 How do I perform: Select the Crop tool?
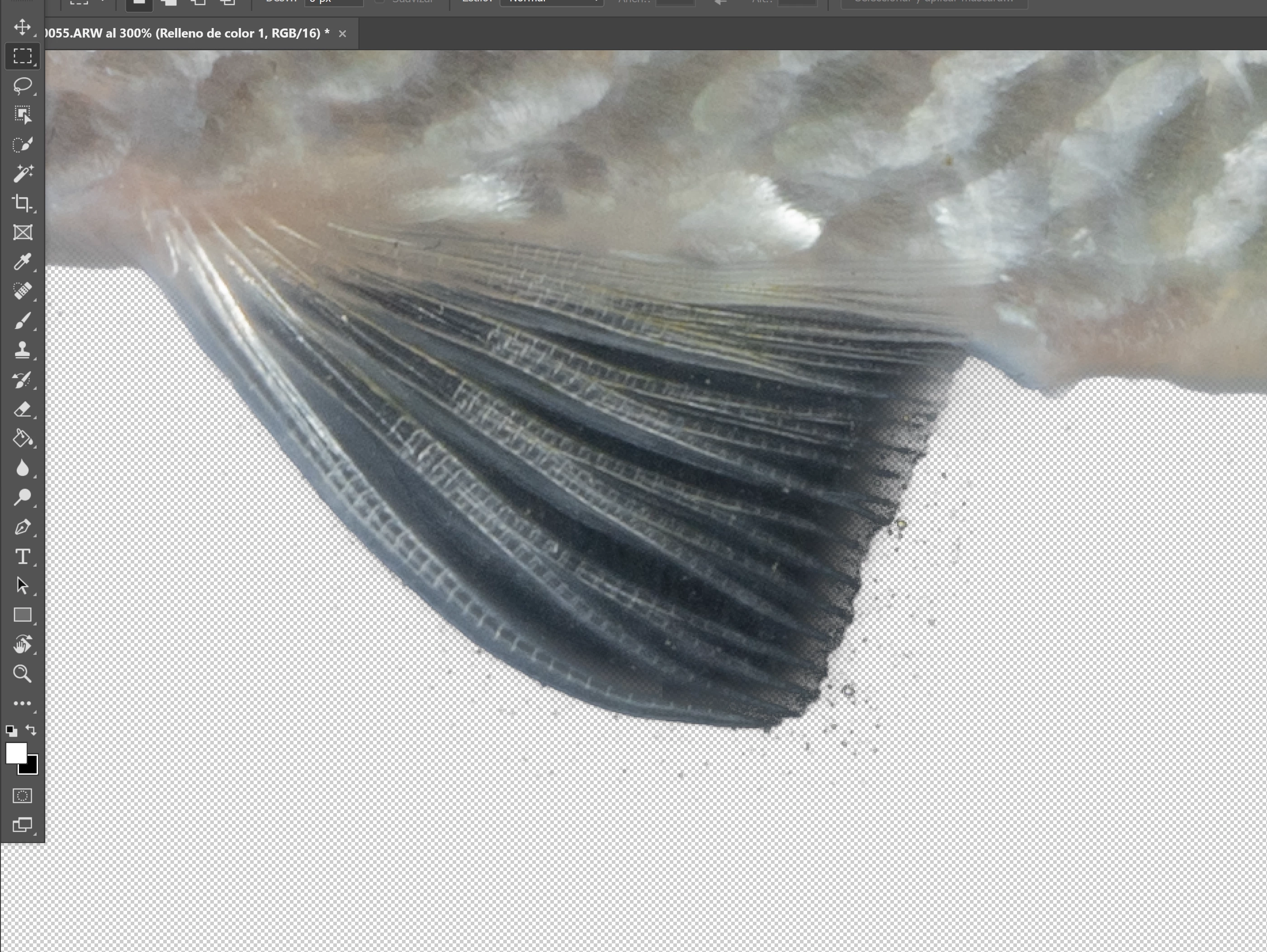(22, 203)
